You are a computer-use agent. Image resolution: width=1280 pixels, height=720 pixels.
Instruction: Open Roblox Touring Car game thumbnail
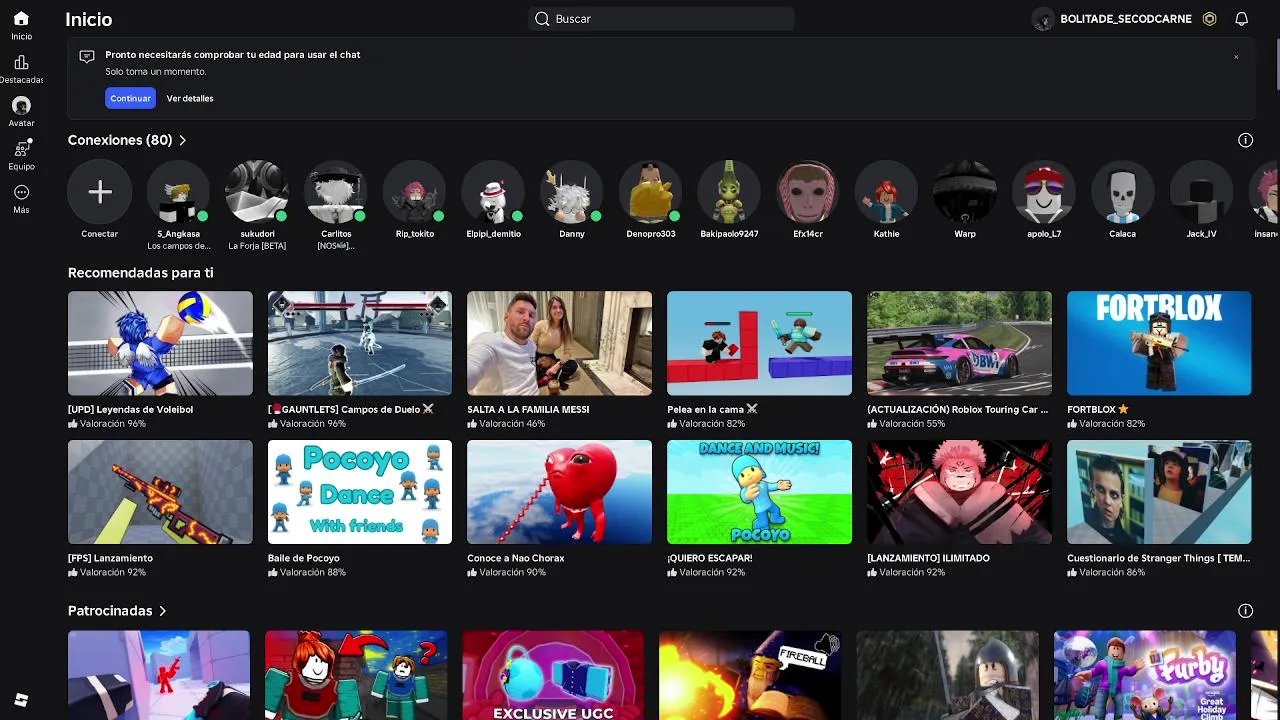point(959,343)
